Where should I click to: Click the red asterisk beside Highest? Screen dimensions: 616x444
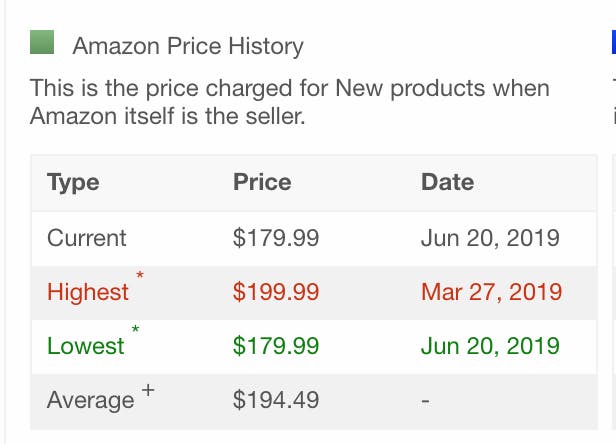(x=140, y=275)
